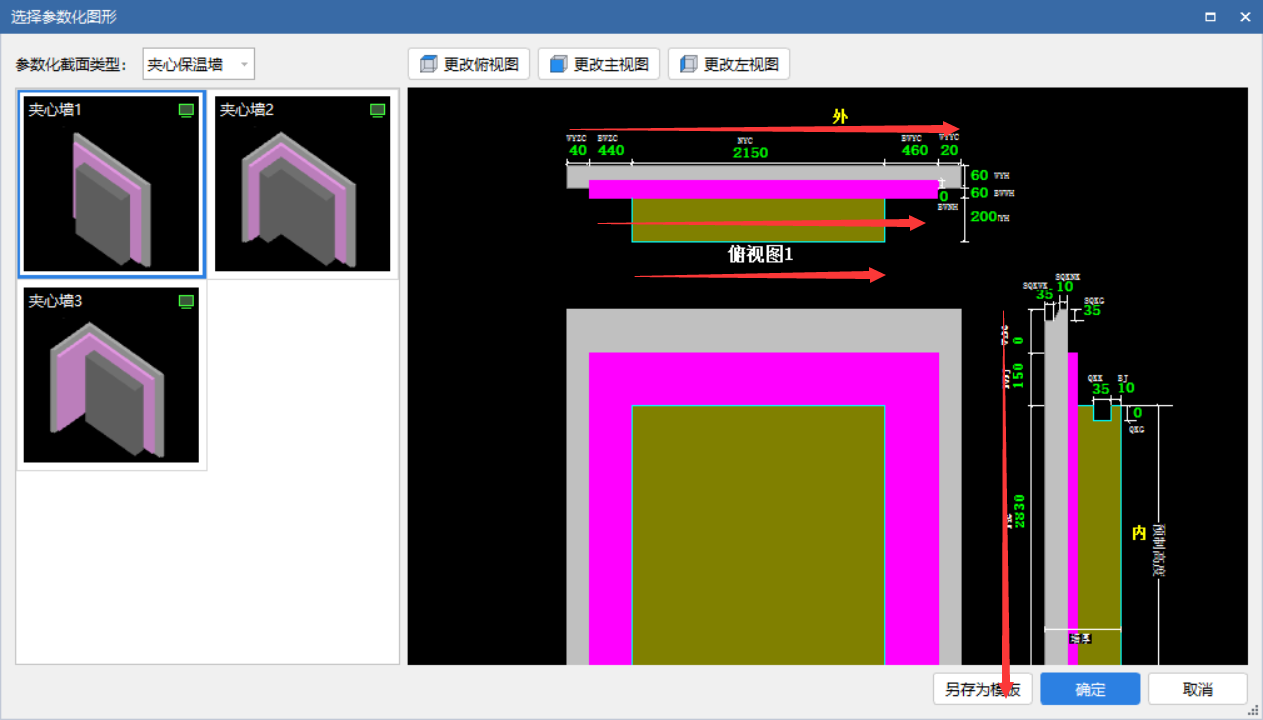
Task: Click the QKK value 35
Action: point(1101,389)
